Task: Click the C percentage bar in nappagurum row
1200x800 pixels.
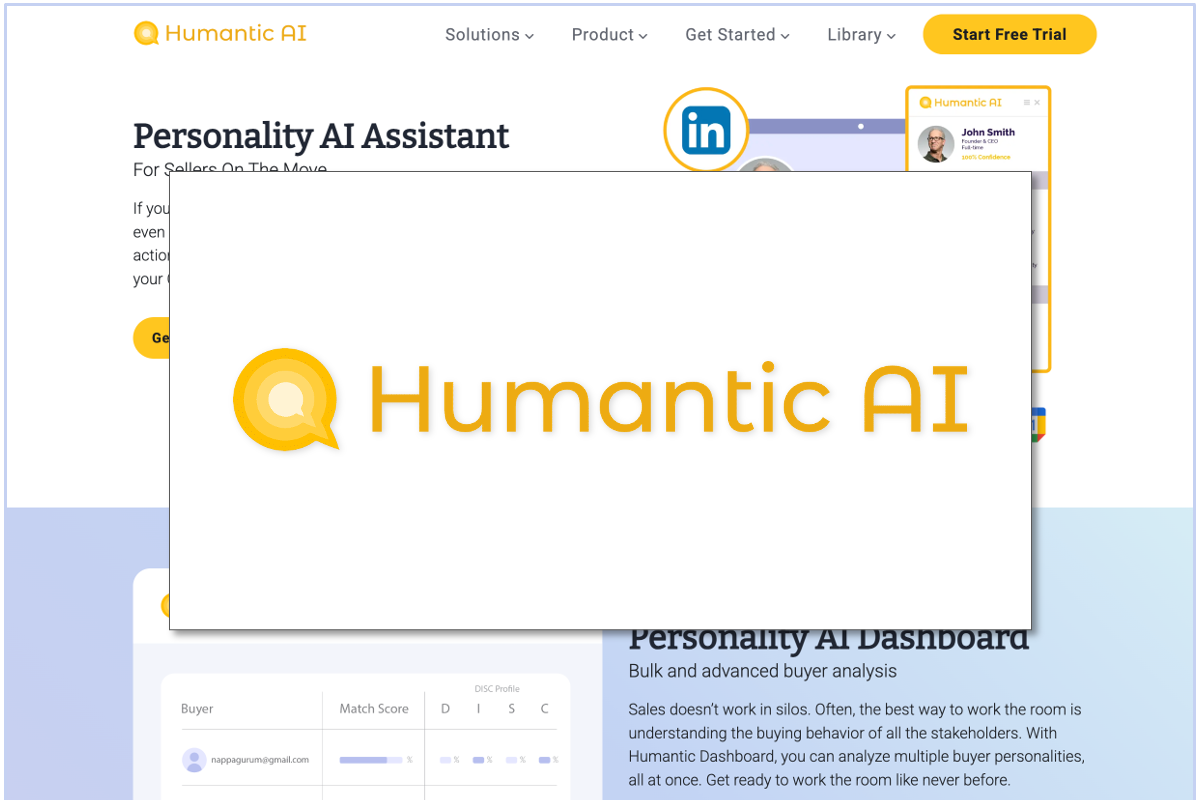Action: click(x=545, y=760)
